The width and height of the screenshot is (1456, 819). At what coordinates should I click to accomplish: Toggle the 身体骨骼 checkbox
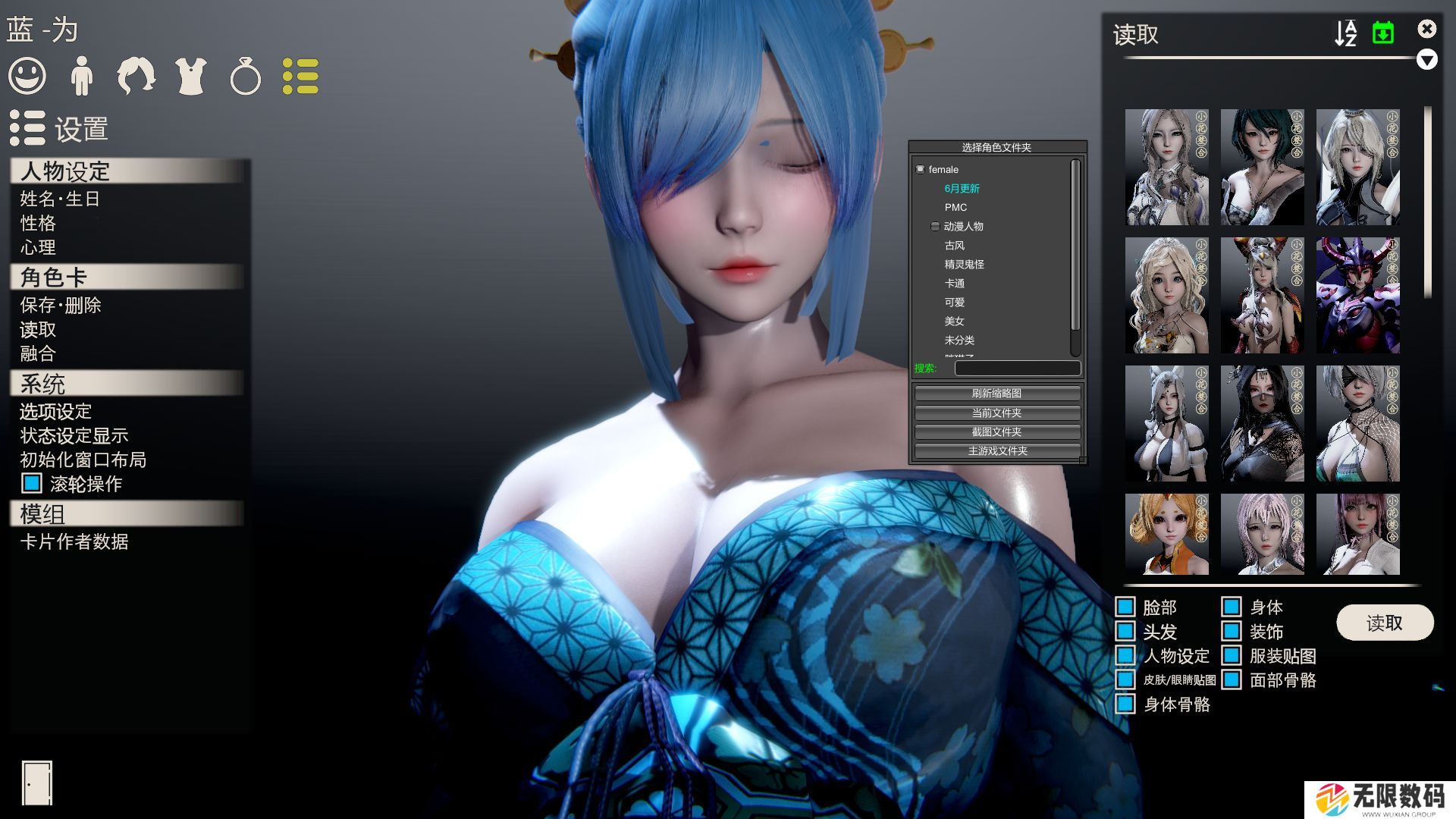1125,704
